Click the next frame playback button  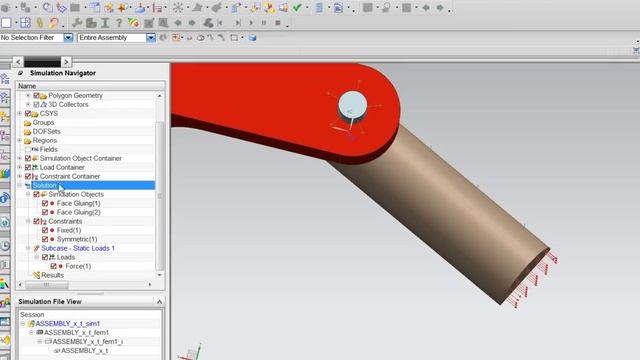click(x=238, y=23)
